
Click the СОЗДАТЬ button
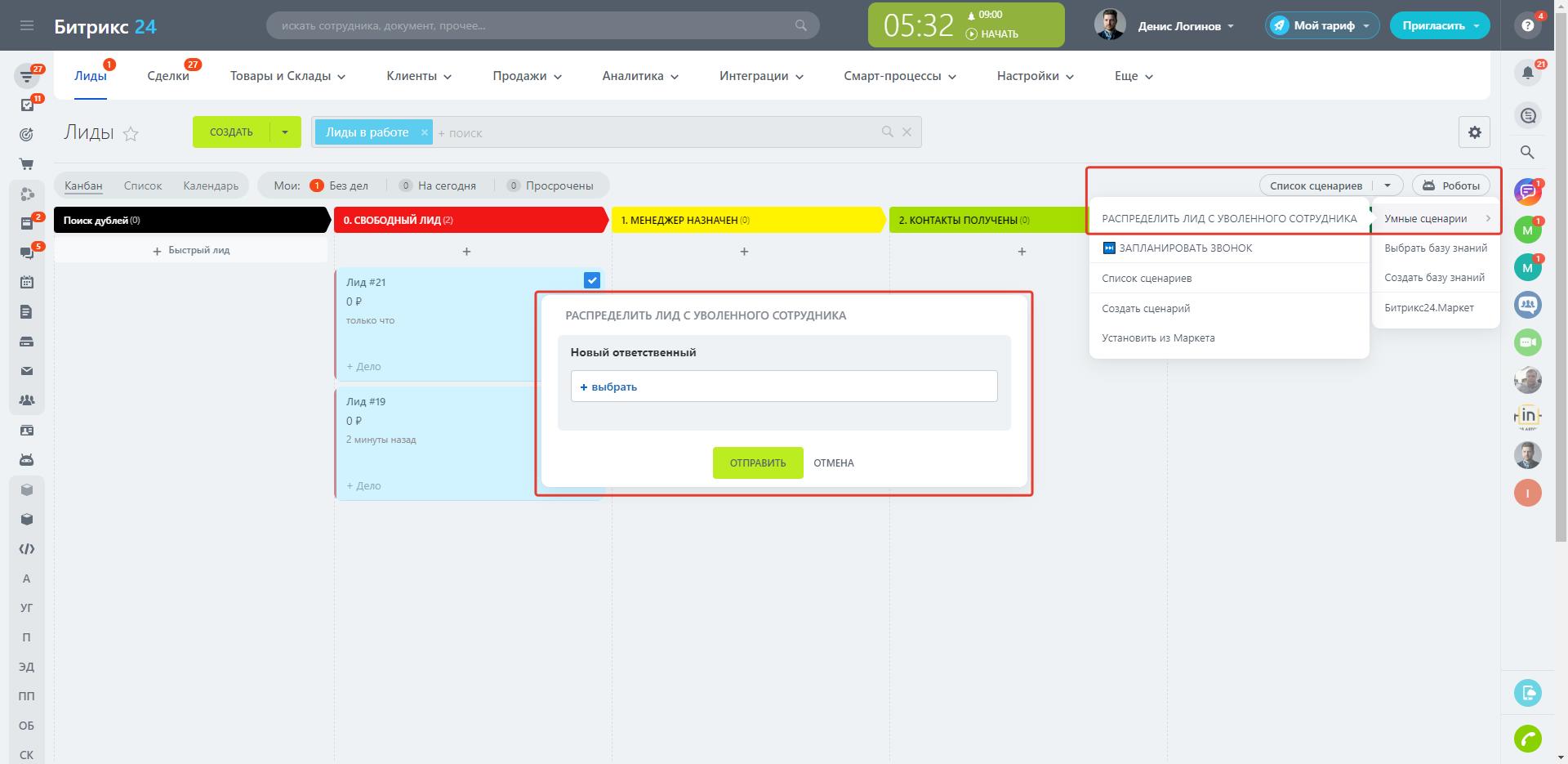click(231, 132)
